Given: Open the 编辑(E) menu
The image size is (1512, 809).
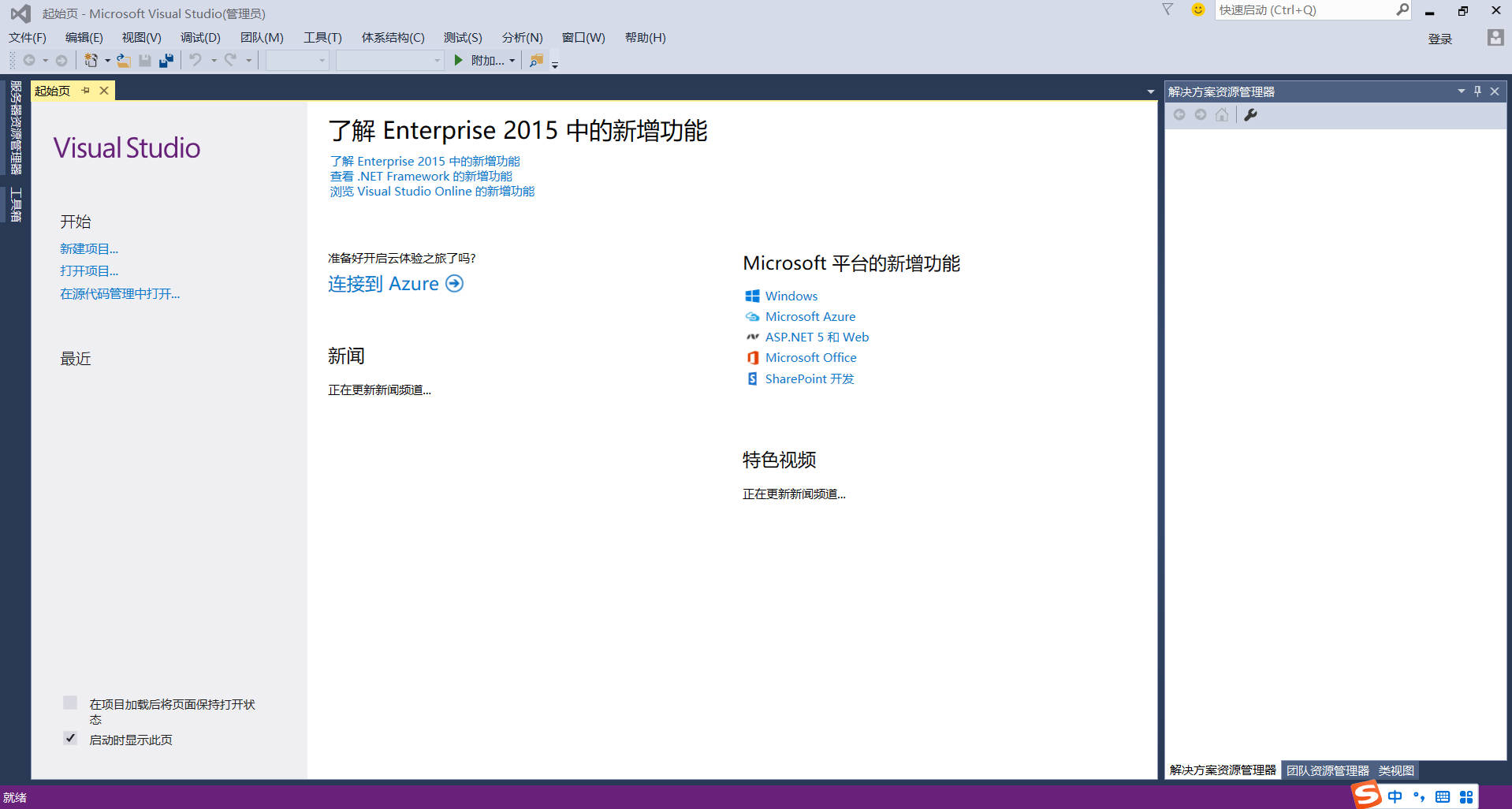Looking at the screenshot, I should [x=84, y=38].
